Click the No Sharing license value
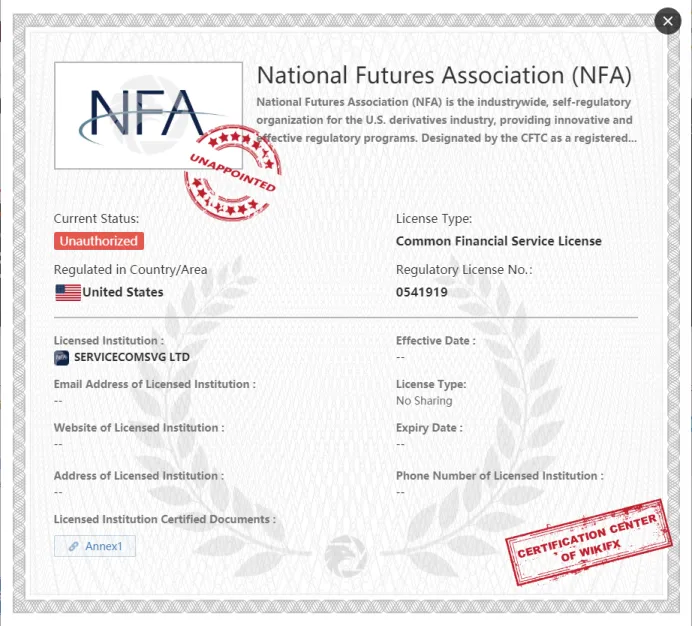 pos(424,401)
